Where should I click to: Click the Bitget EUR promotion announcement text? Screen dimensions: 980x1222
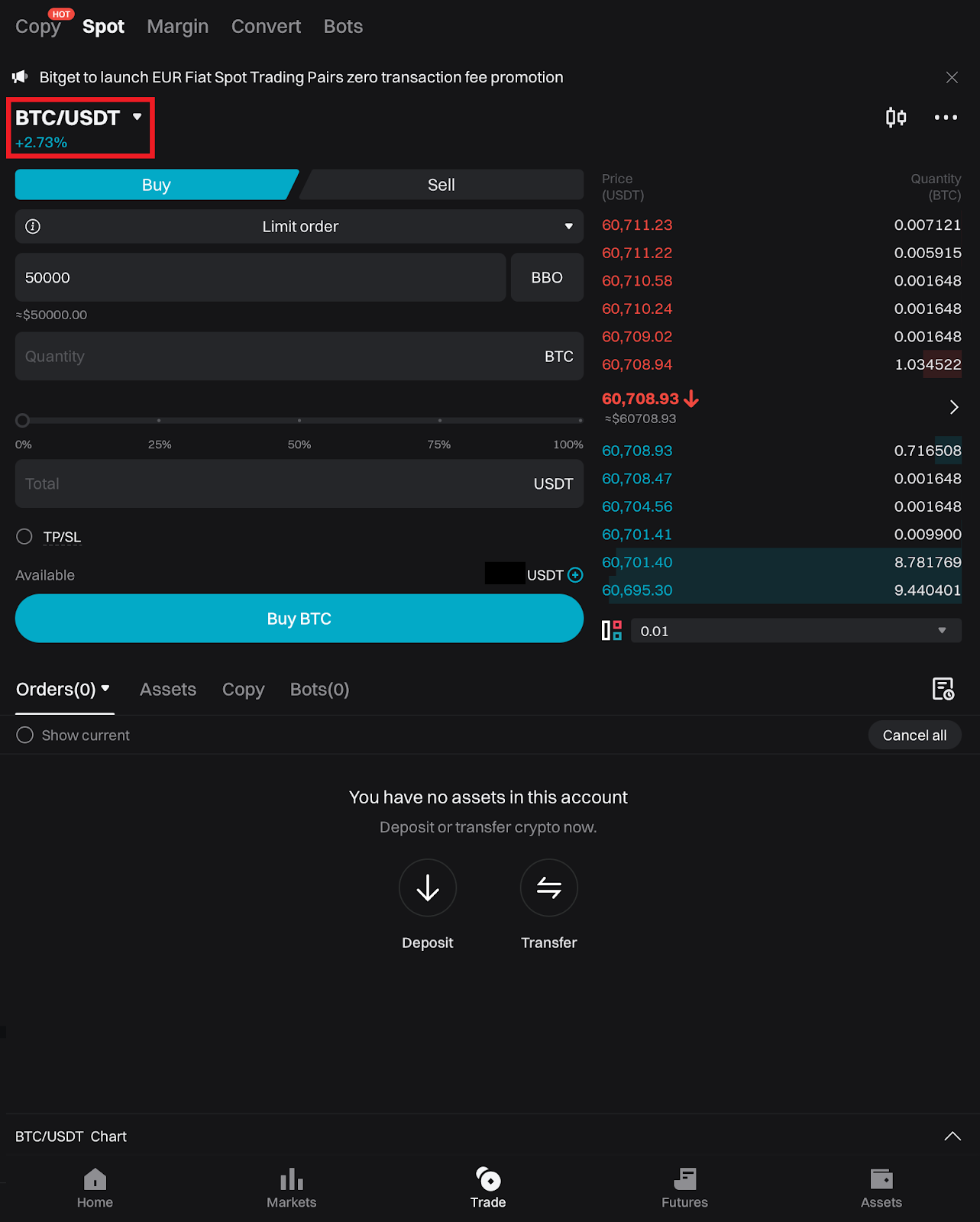click(302, 77)
